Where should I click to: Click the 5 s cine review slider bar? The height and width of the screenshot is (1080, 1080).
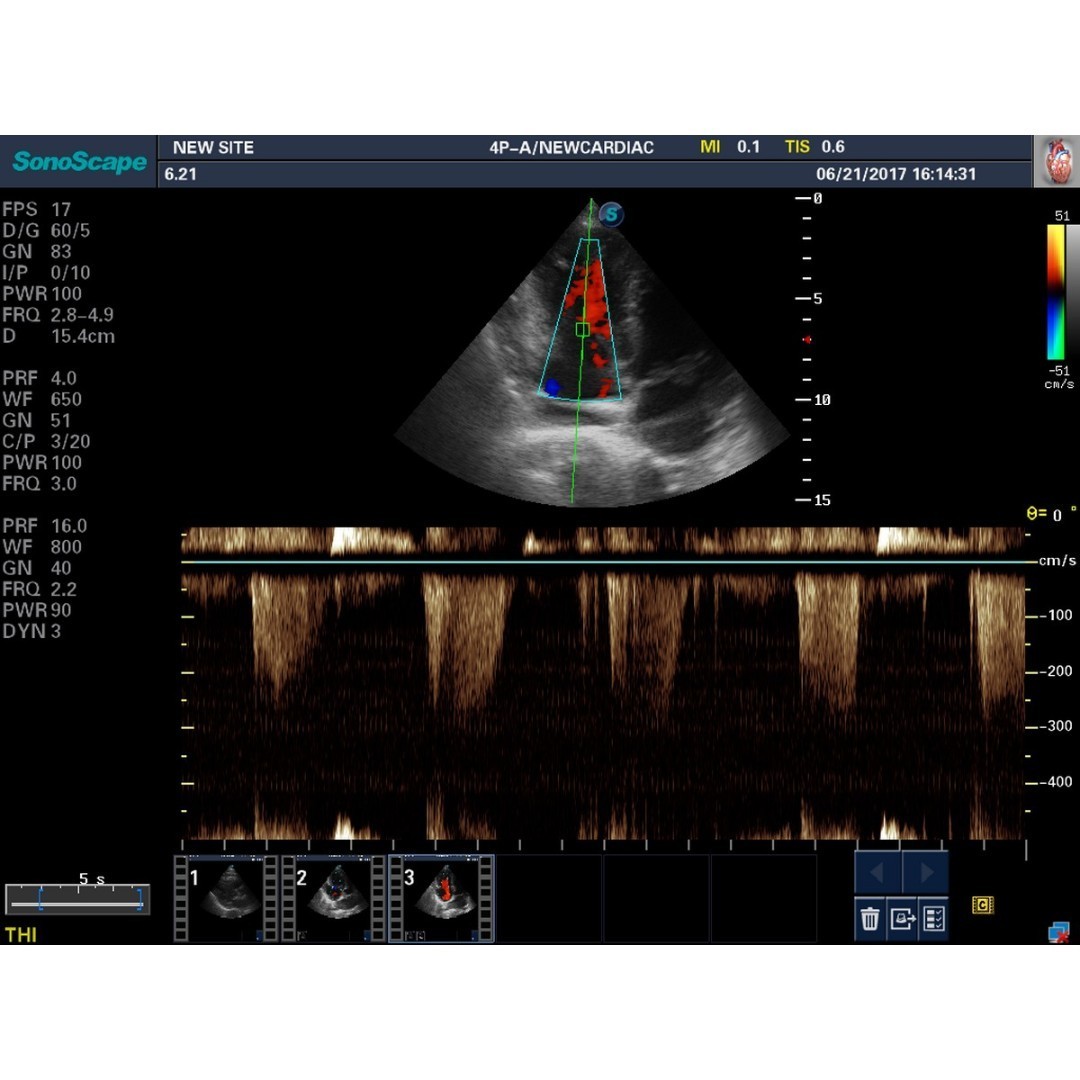point(77,900)
